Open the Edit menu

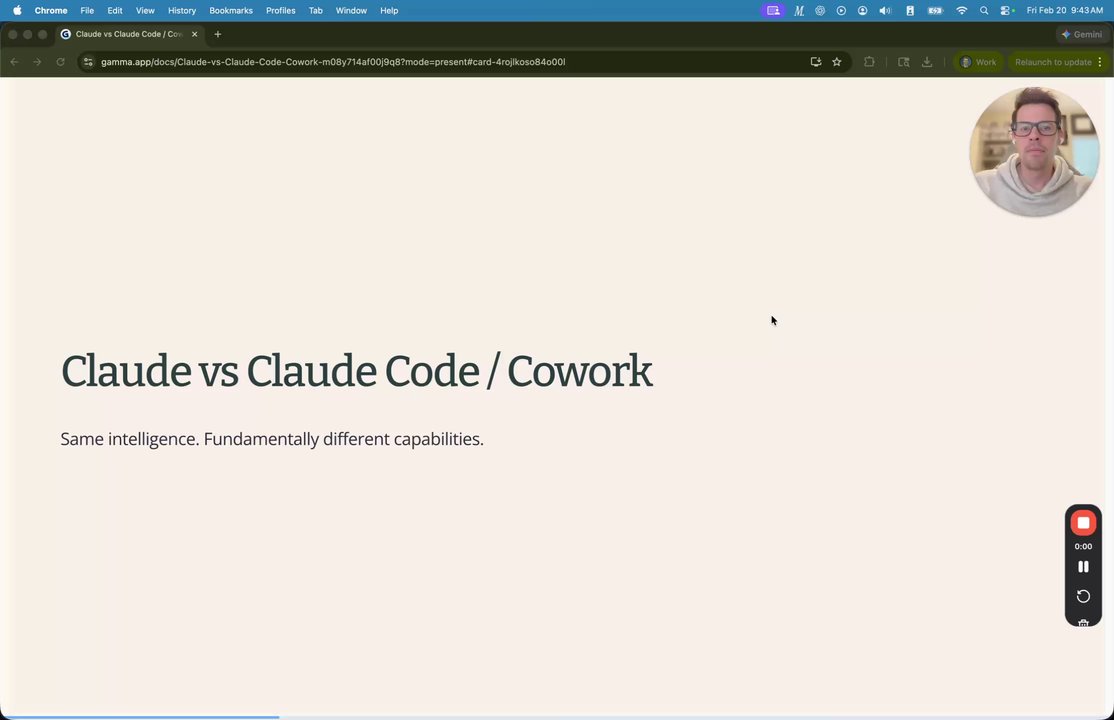[x=114, y=11]
